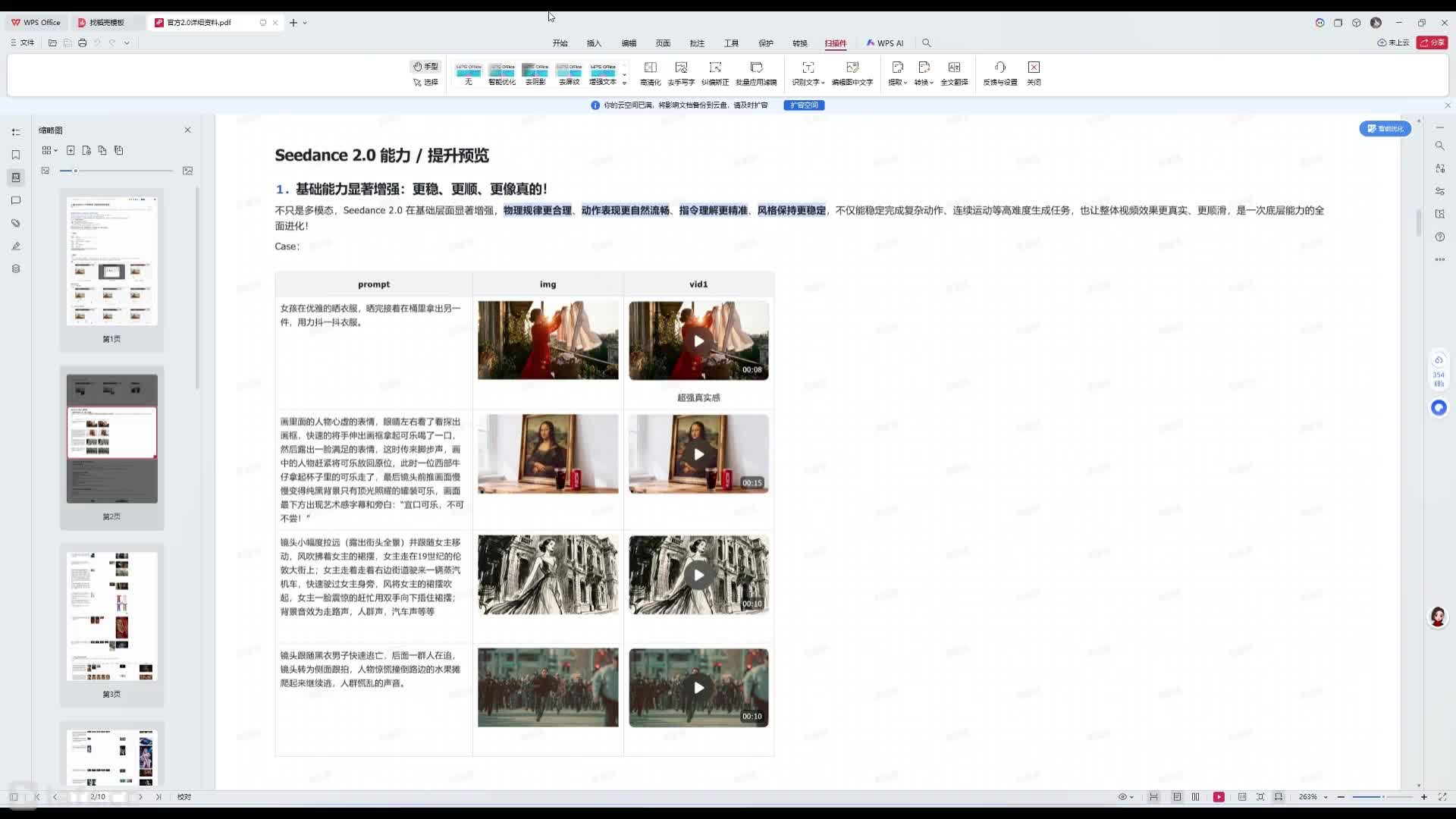
Task: Apply the 去屏纹 moire removal filter
Action: (x=569, y=74)
